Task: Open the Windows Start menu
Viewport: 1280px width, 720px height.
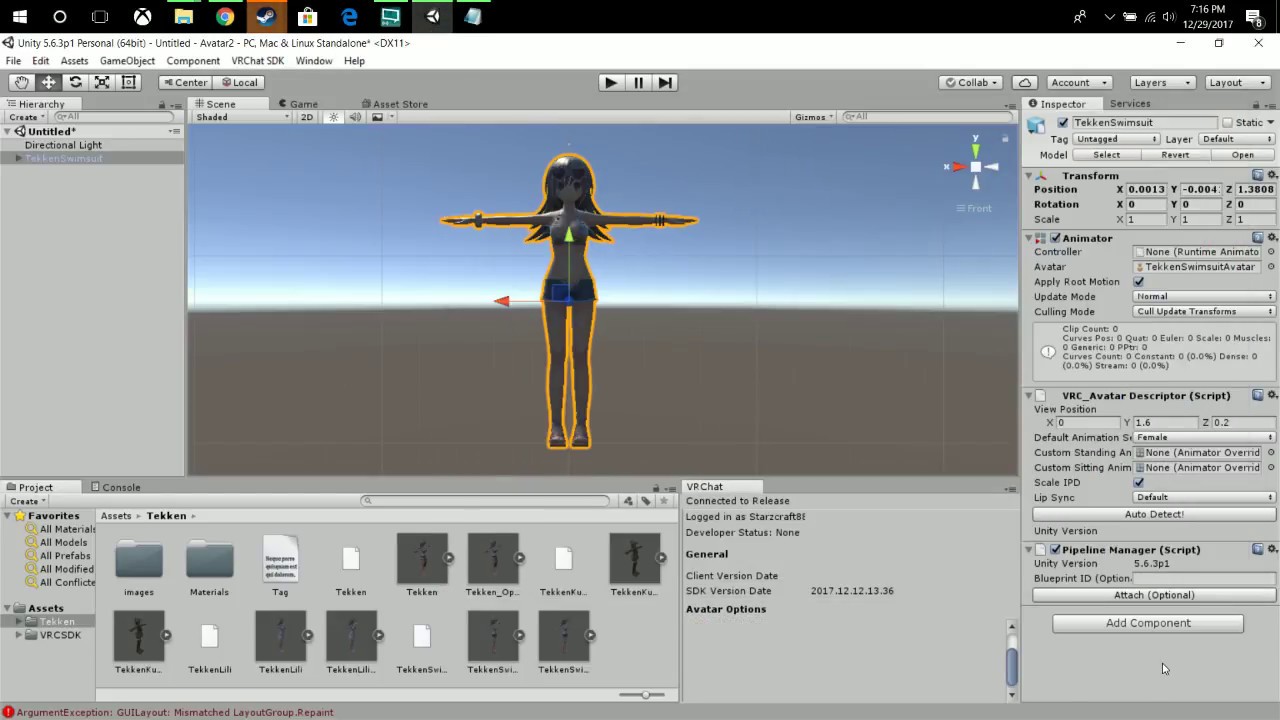Action: 20,16
